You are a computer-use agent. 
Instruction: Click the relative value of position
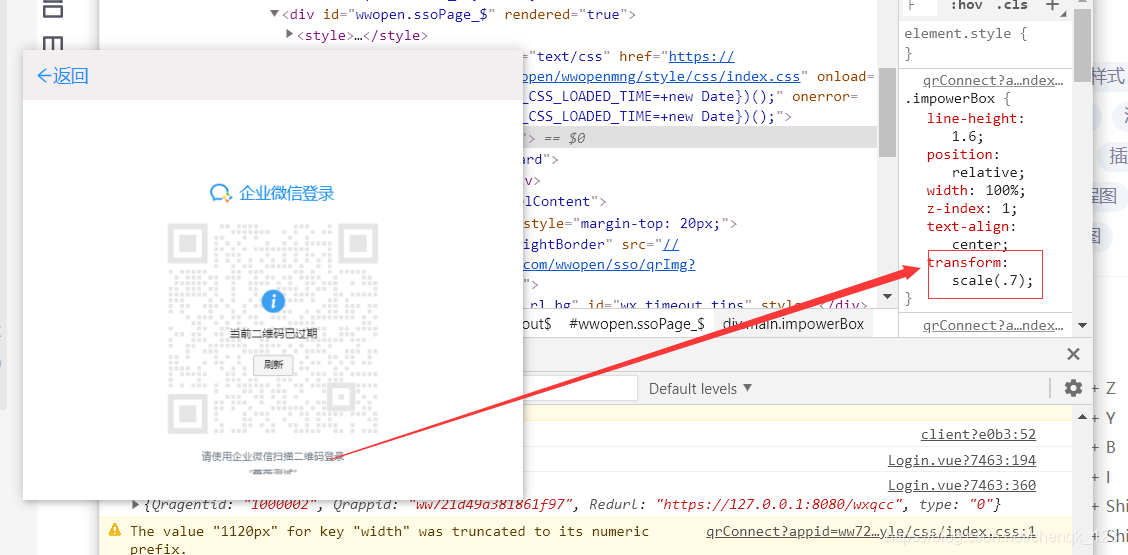985,173
